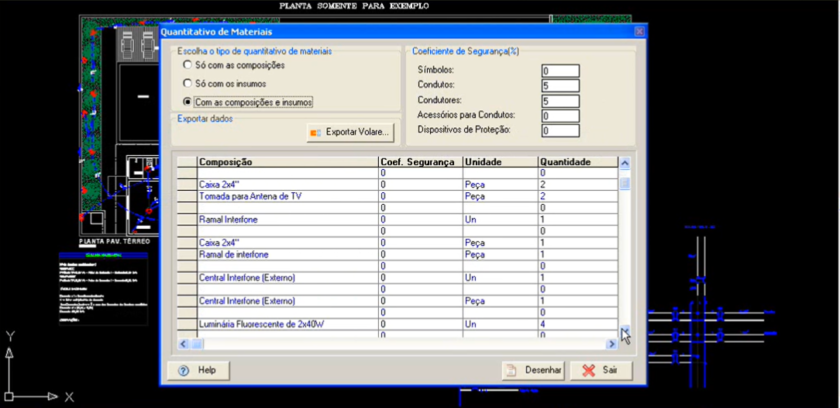Click the Condutores coefficient input

point(559,101)
